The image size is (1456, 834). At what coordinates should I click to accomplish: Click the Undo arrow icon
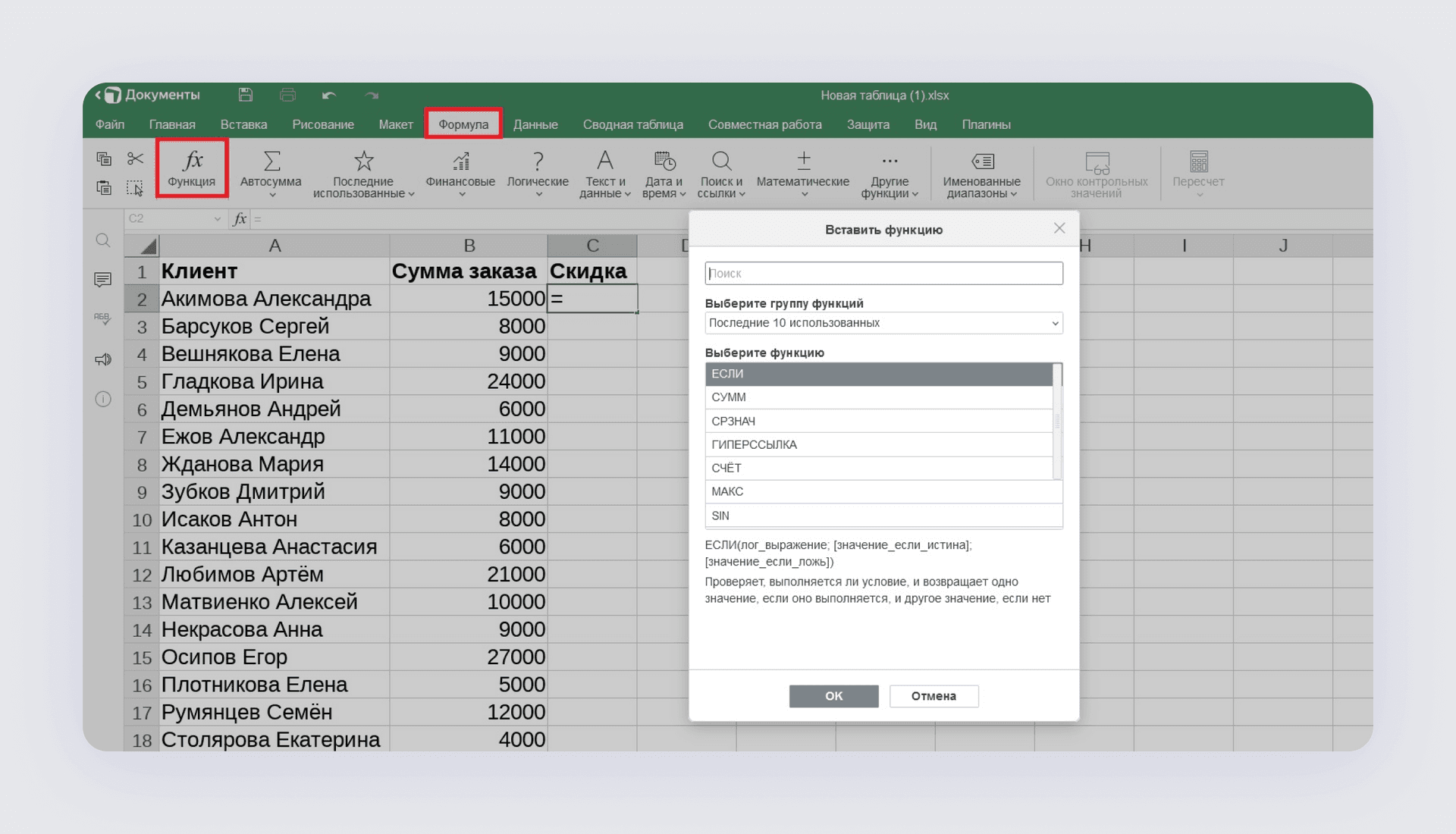pos(329,96)
